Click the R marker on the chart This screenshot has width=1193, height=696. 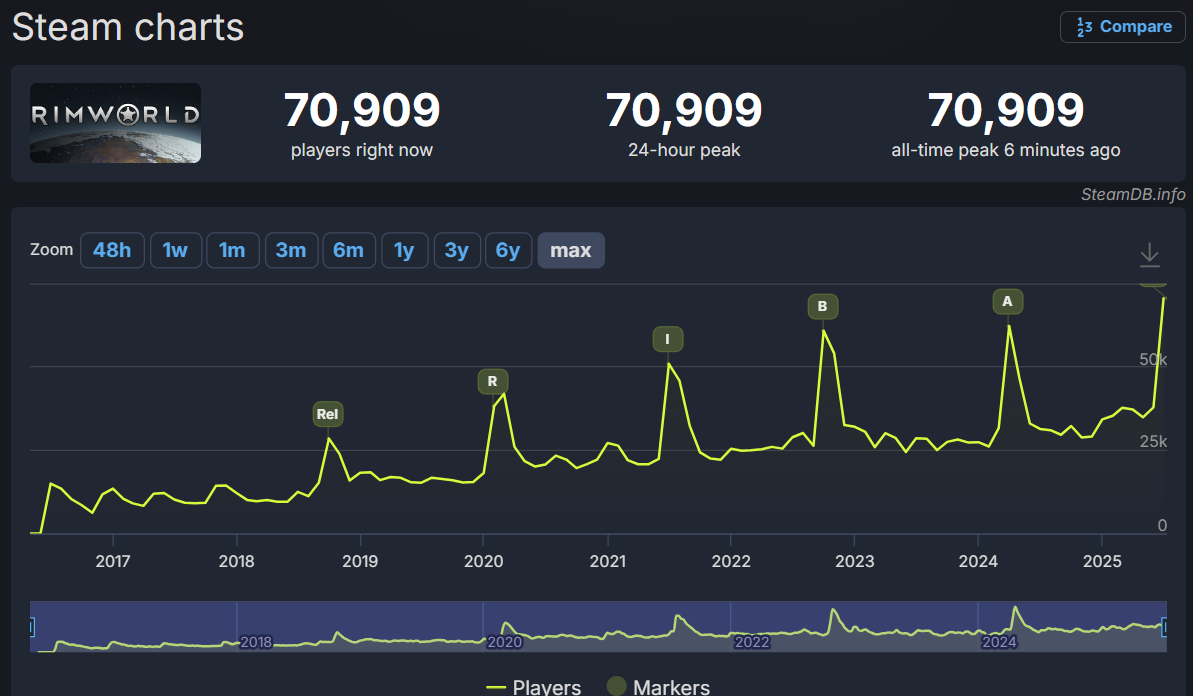(492, 381)
